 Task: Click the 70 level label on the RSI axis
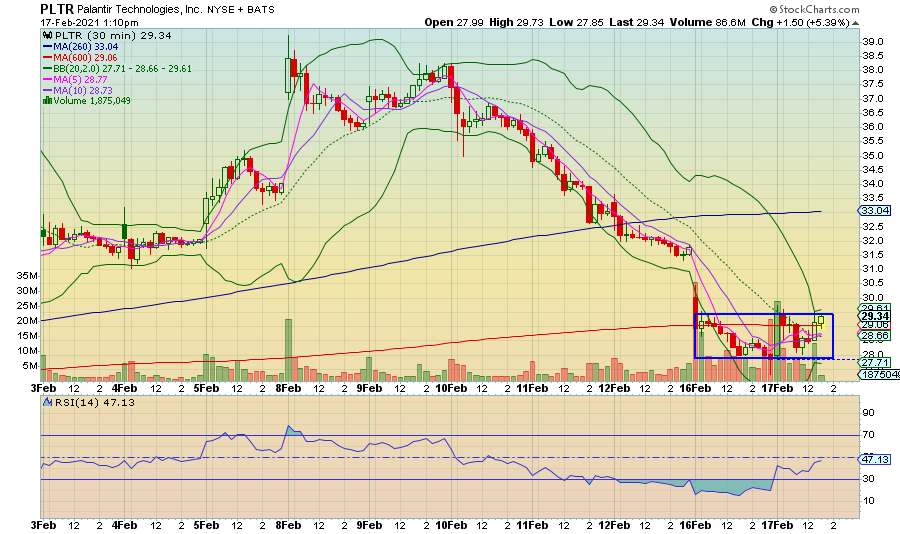pos(868,435)
